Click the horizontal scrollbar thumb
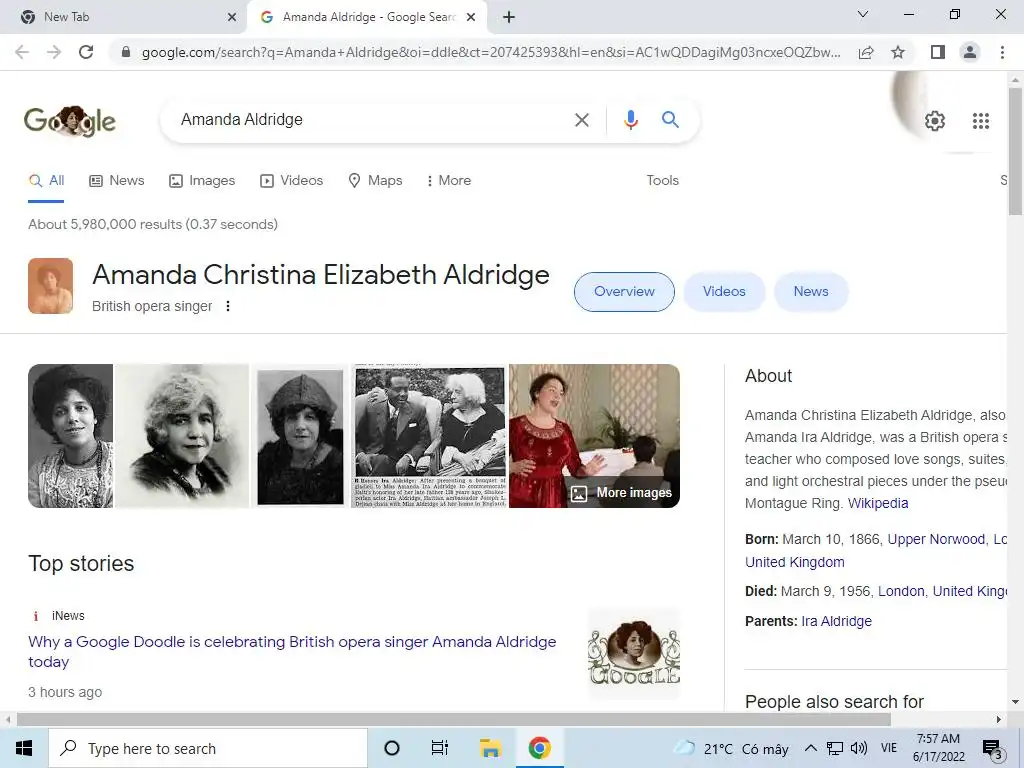The height and width of the screenshot is (768, 1024). tap(454, 720)
